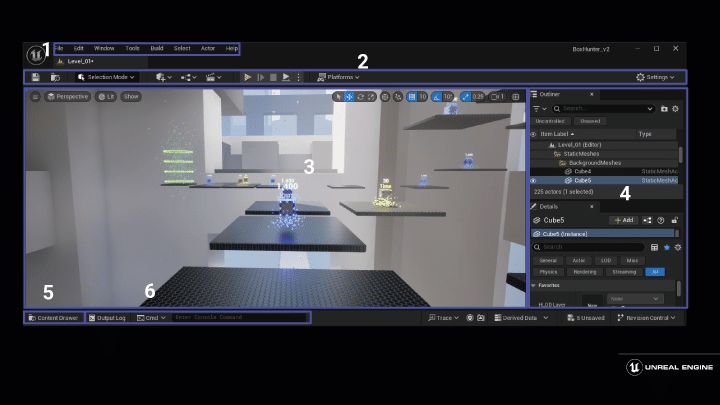Toggle the Uncontrolled filter chip
The image size is (720, 405).
point(550,121)
